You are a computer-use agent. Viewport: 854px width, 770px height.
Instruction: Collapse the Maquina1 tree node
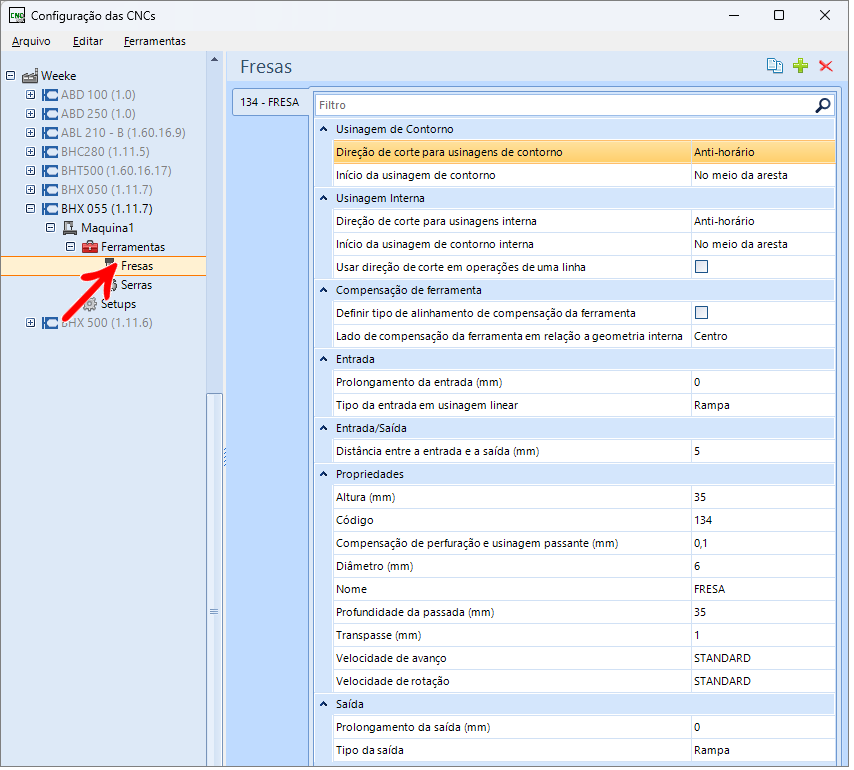(51, 228)
